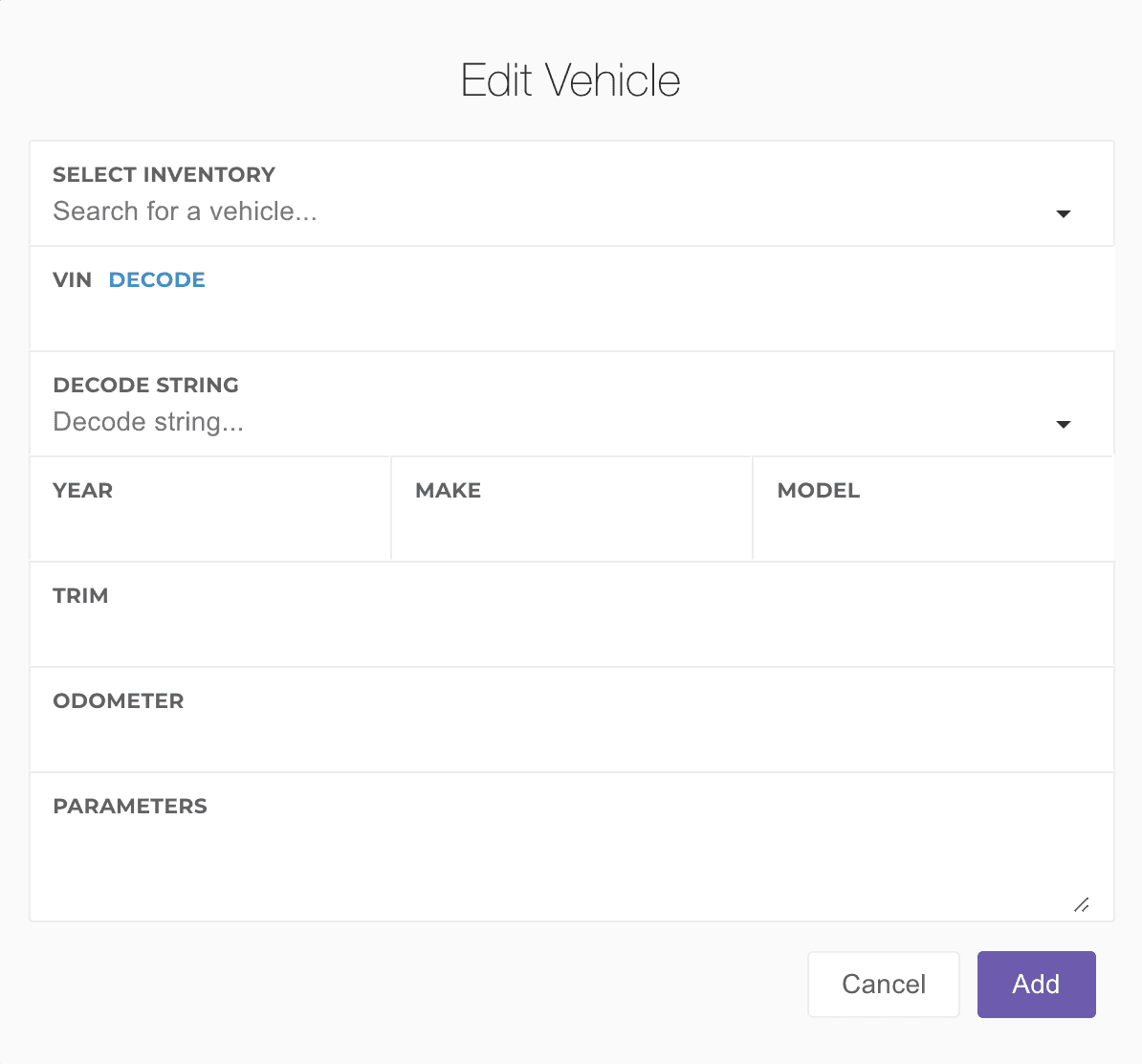Screen dimensions: 1142x1064
Task: Click the SELECT INVENTORY label
Action: coord(164,174)
